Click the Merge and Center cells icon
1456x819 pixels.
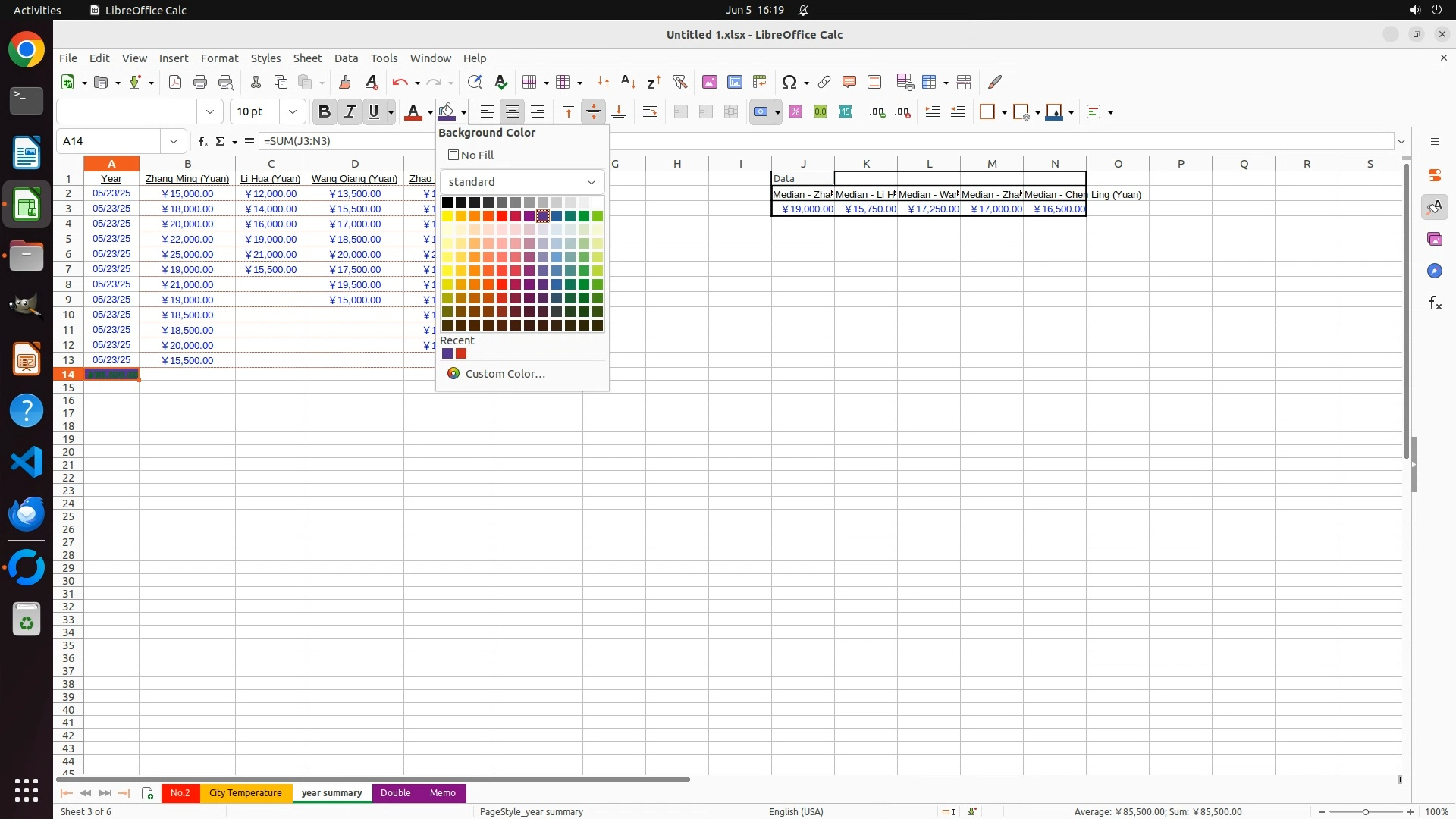coord(681,112)
